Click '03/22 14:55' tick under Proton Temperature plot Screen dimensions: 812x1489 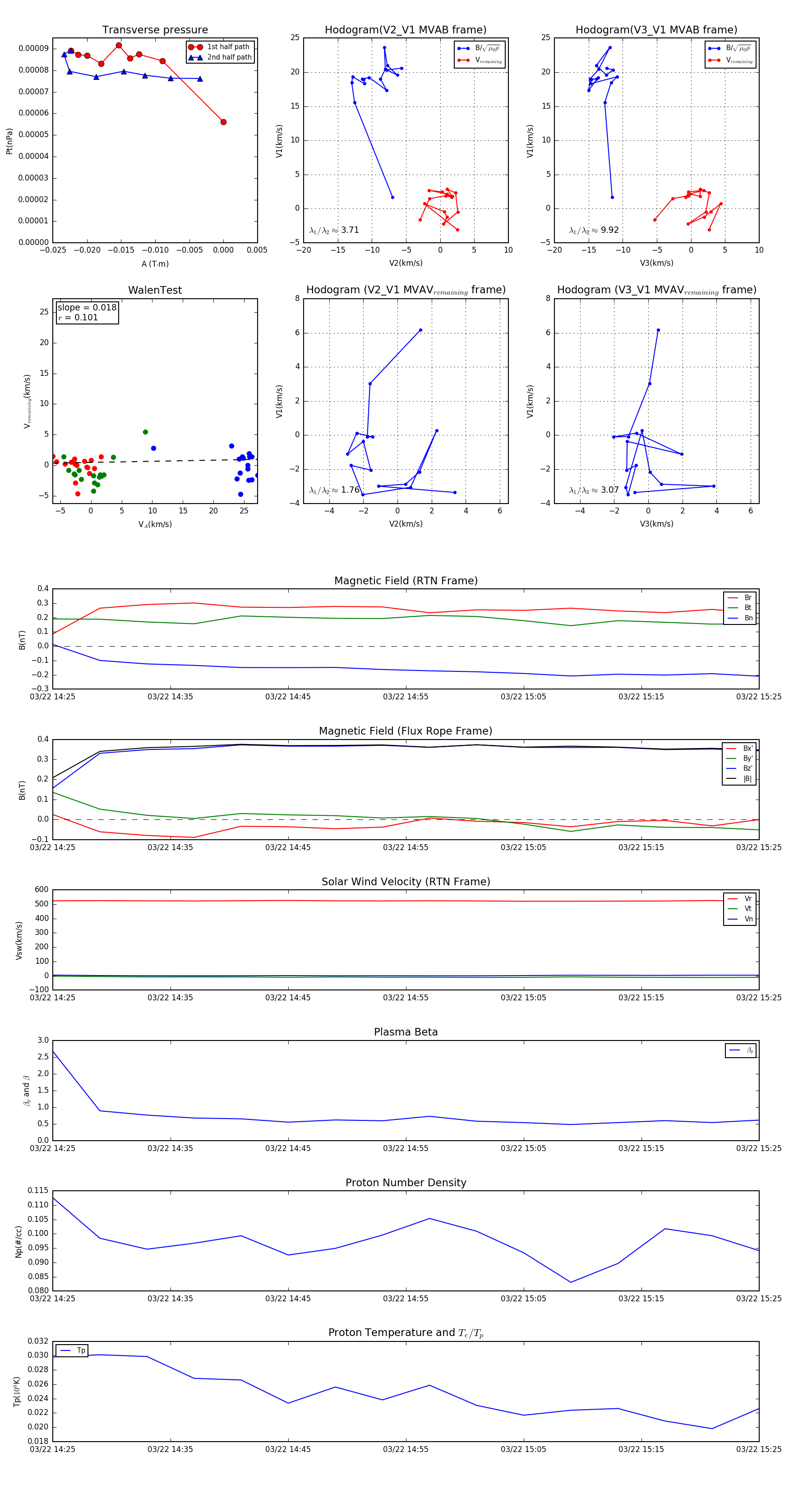pos(406,1449)
